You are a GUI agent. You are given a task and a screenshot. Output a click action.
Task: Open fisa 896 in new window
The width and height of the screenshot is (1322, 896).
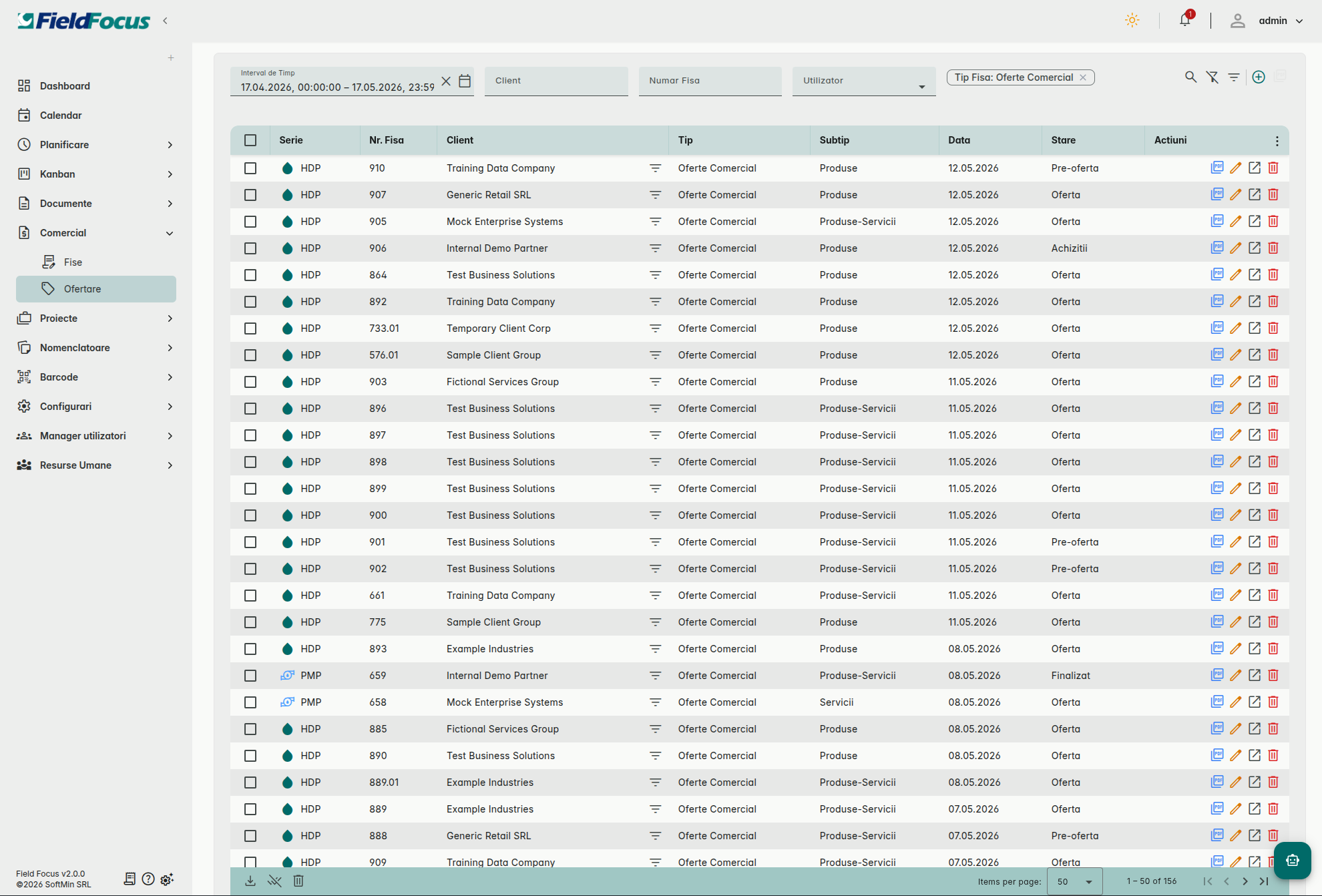click(x=1255, y=408)
